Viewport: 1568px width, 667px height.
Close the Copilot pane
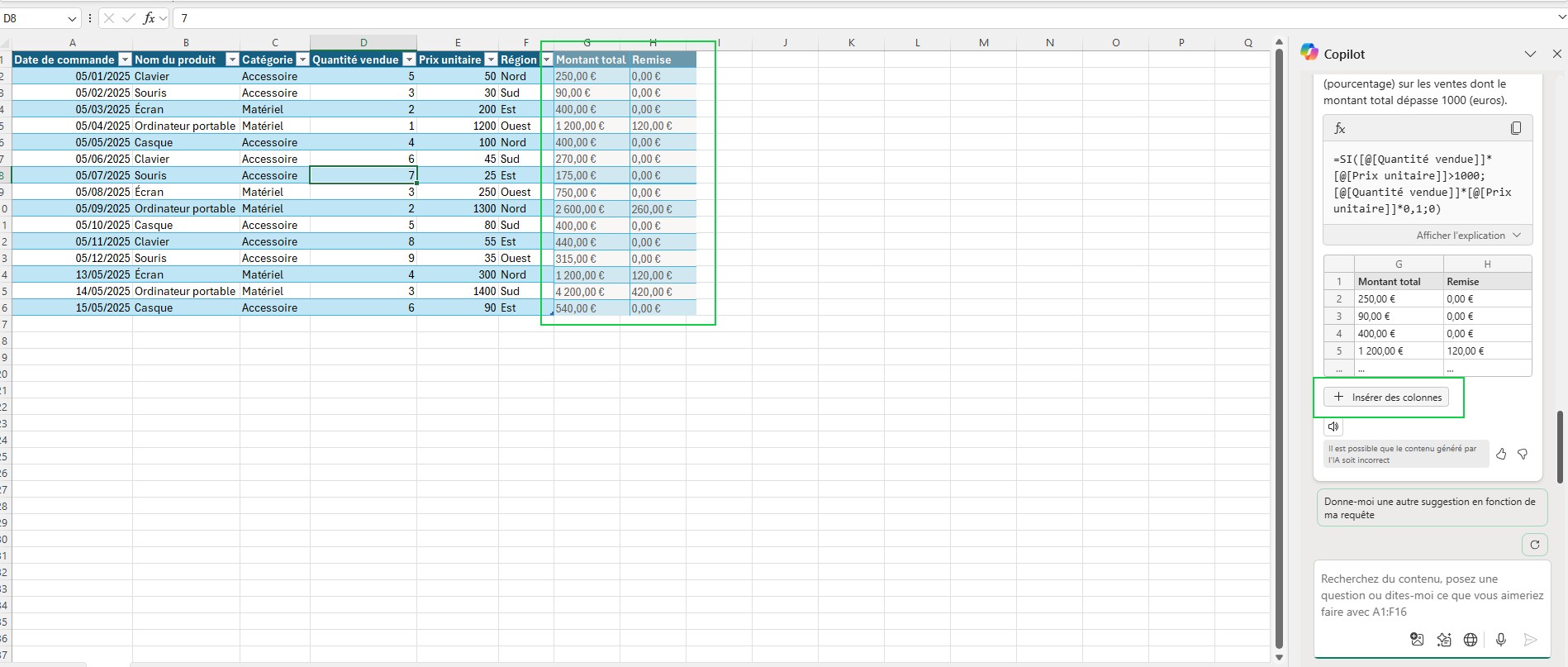coord(1556,54)
